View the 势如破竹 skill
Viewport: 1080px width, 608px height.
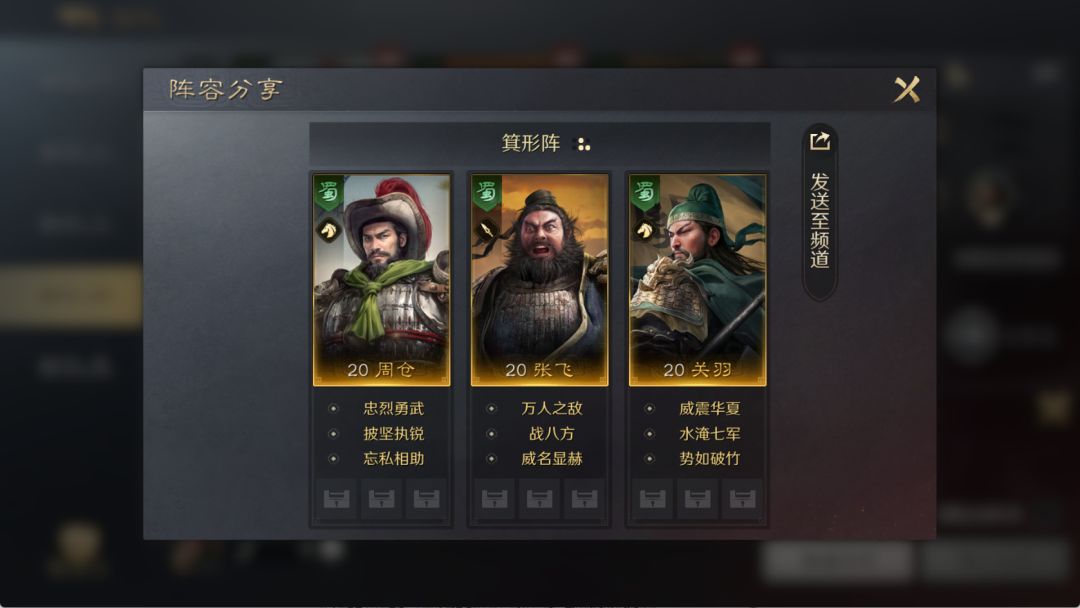[x=709, y=459]
